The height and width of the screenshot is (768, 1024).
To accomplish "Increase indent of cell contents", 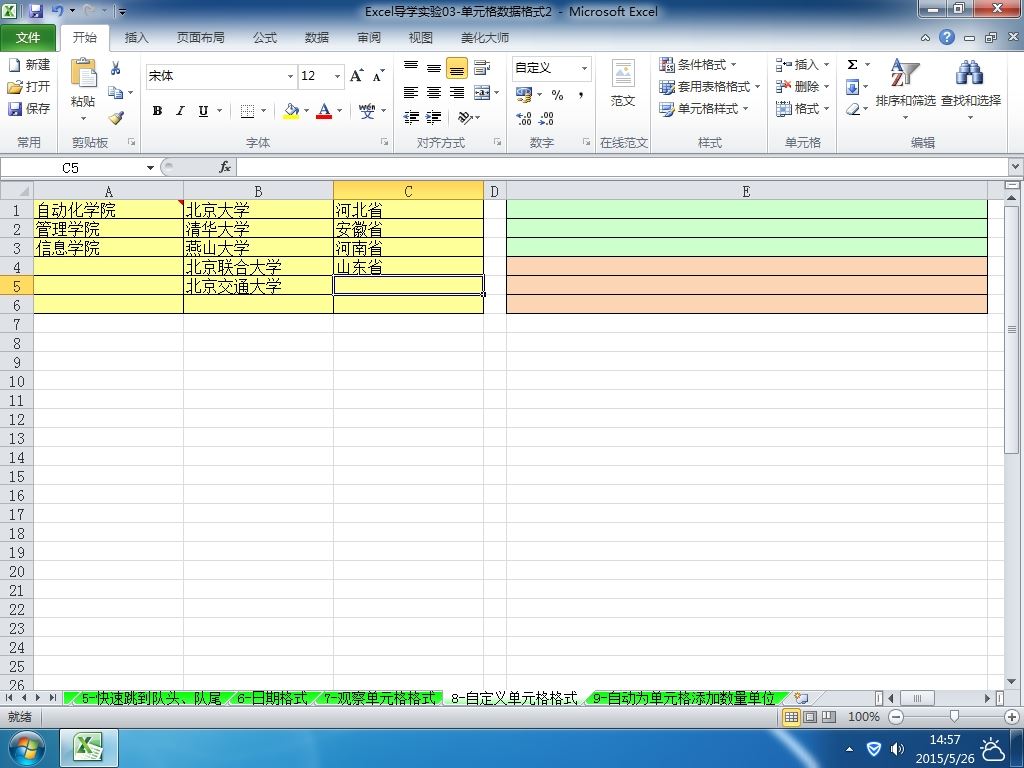I will [434, 118].
